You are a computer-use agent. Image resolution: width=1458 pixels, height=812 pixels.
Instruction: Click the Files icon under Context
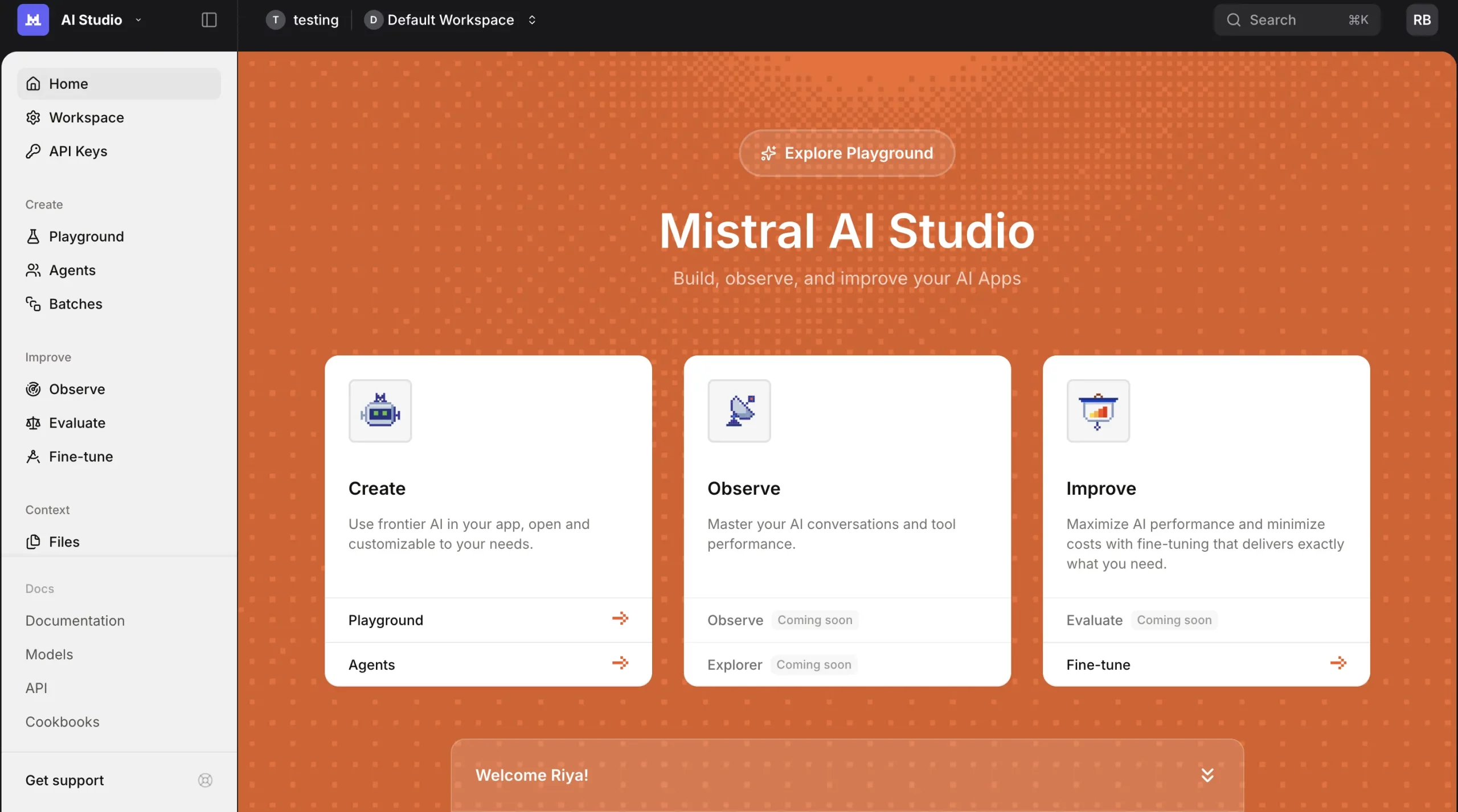33,542
